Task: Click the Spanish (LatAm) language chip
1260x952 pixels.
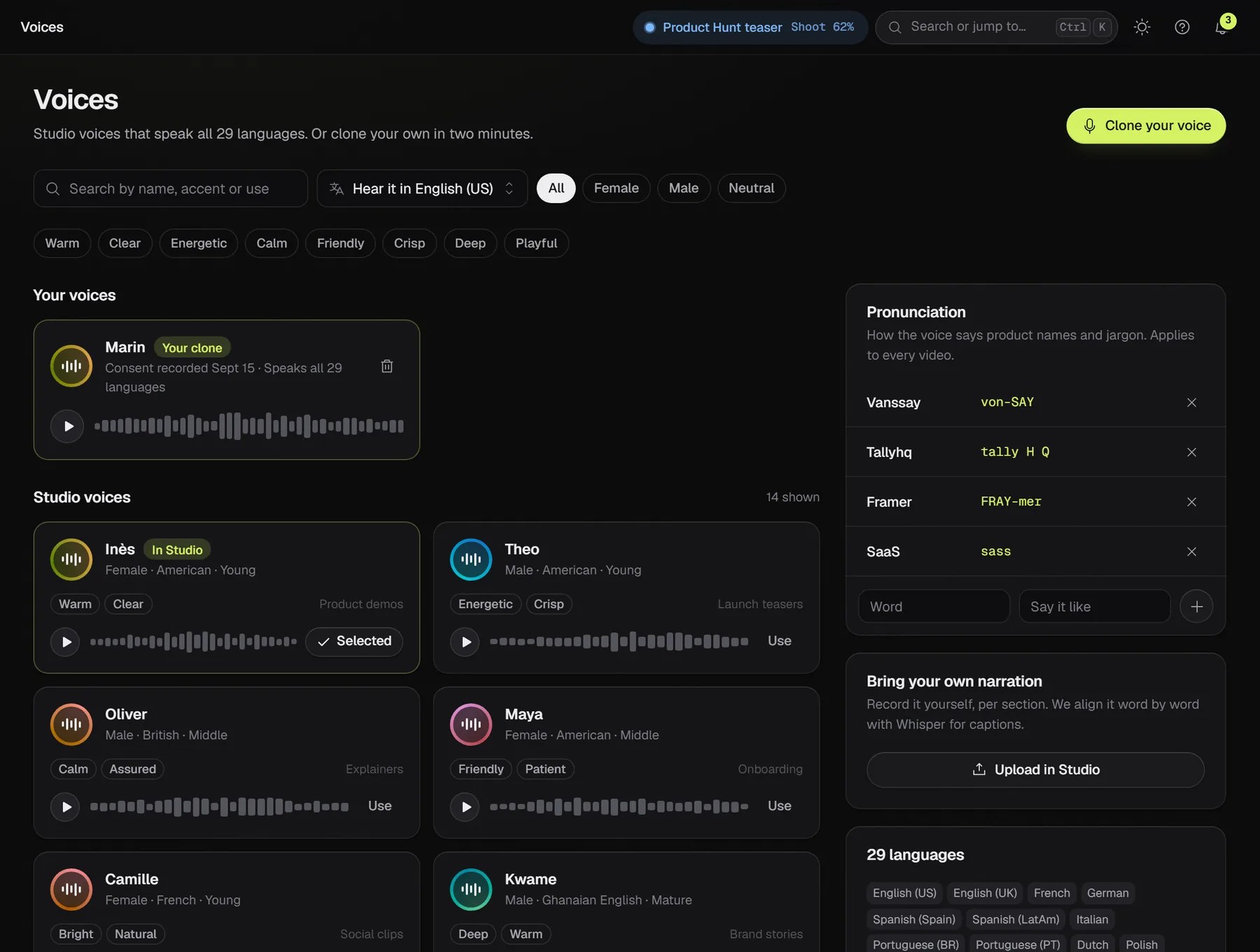Action: pos(1016,919)
